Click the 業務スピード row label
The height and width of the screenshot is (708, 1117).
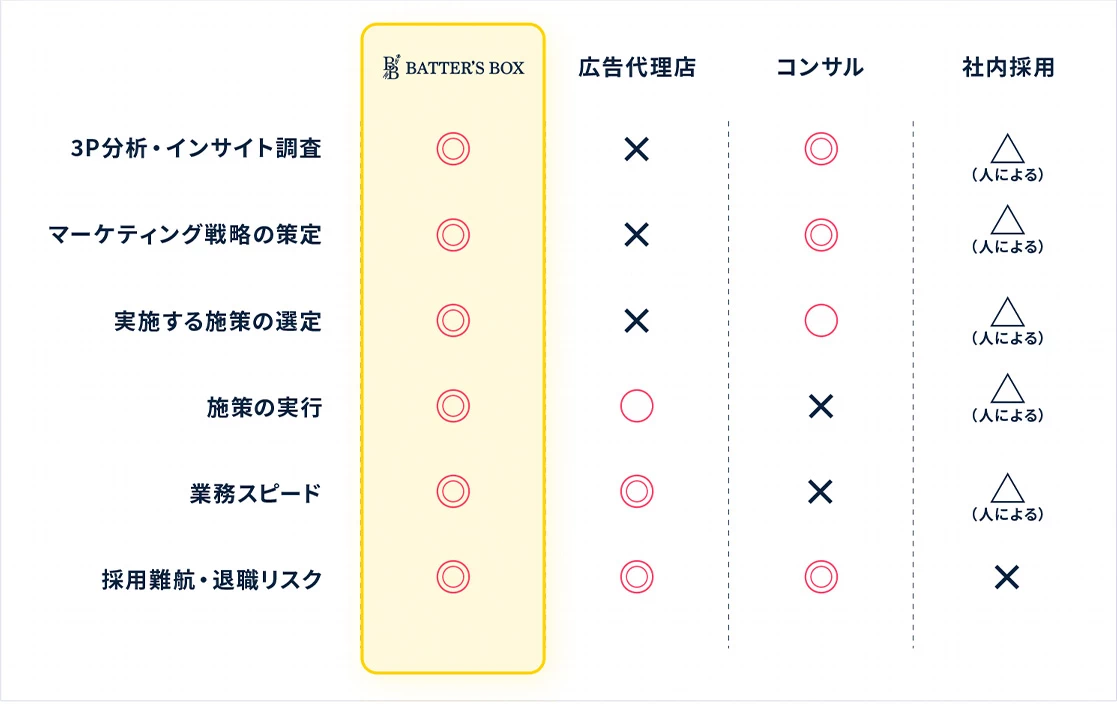click(x=255, y=493)
